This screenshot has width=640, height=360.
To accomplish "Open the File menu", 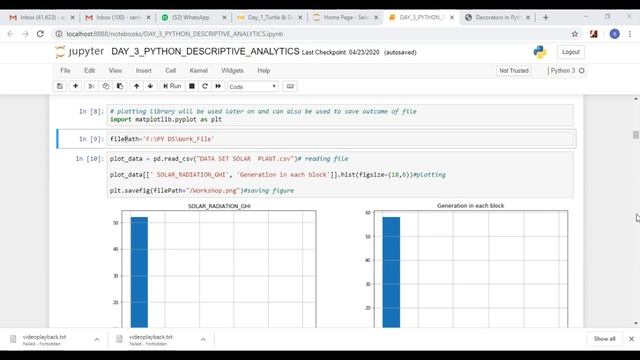I will [65, 71].
